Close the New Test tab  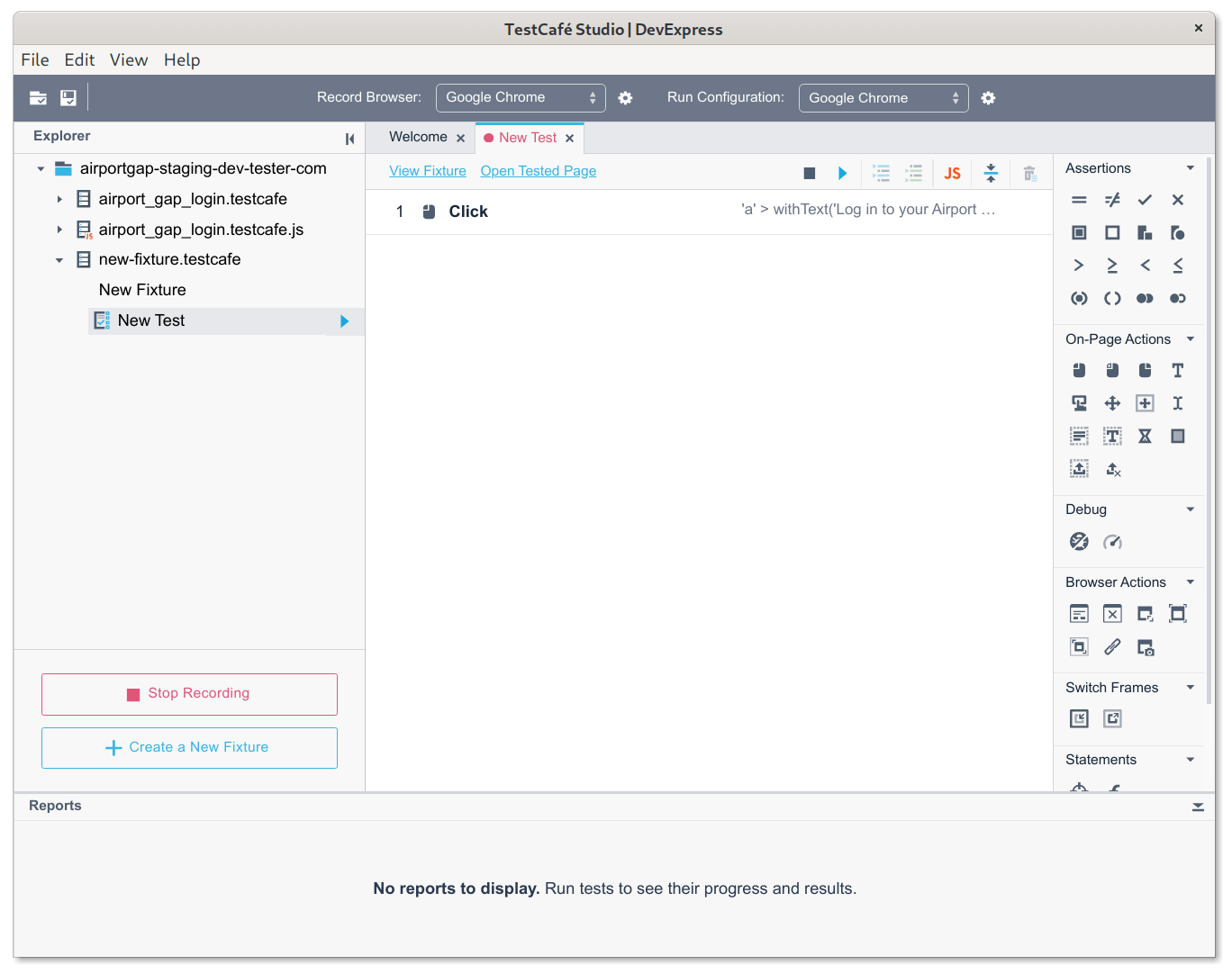tap(569, 139)
